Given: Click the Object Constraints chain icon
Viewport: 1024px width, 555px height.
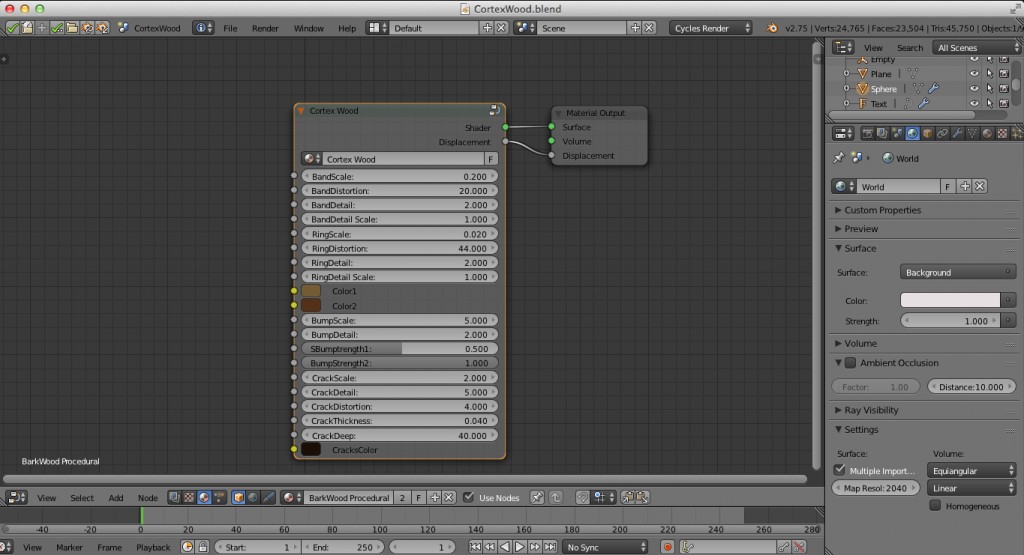Looking at the screenshot, I should [x=942, y=133].
